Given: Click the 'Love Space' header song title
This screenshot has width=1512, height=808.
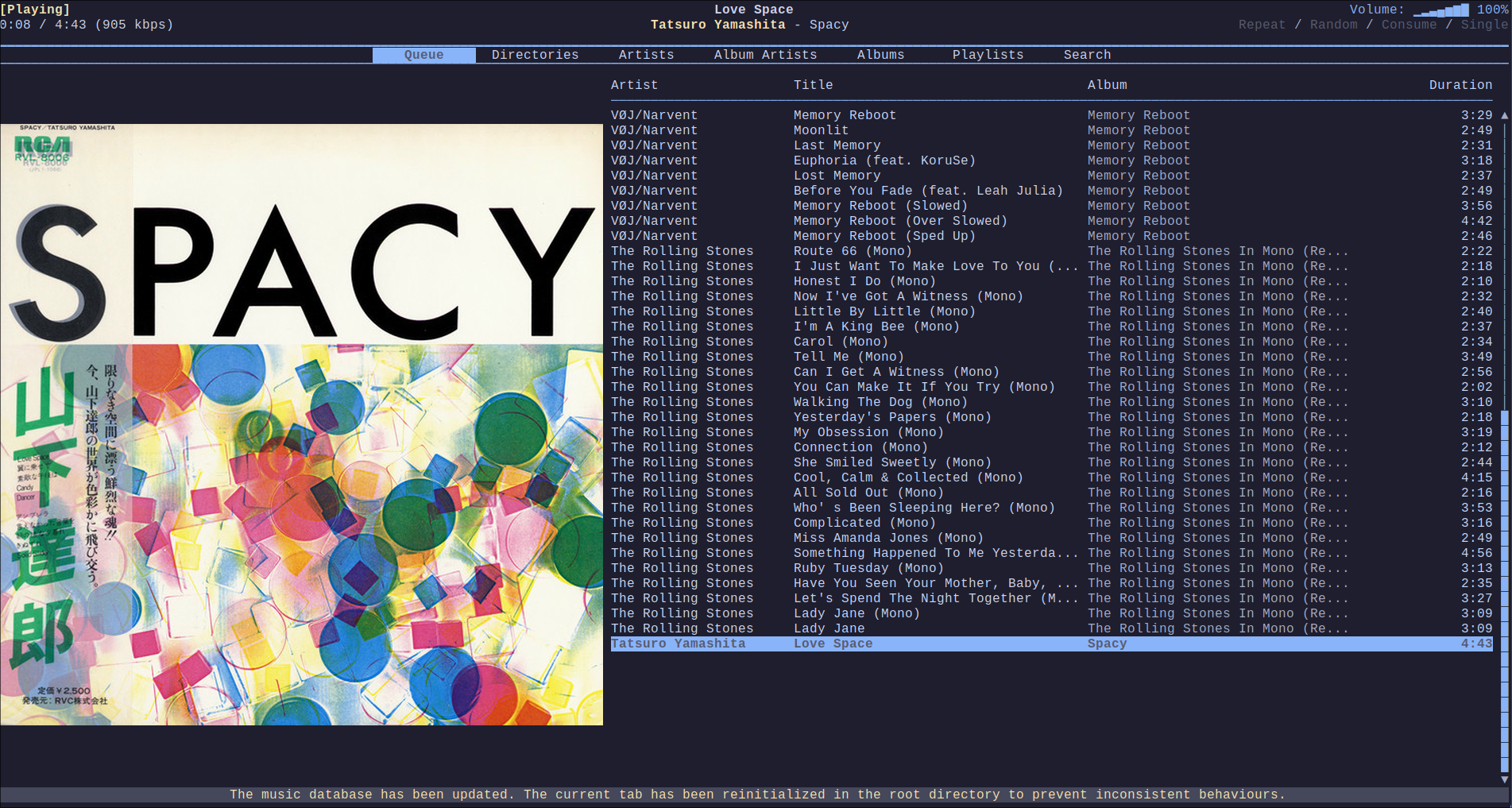Looking at the screenshot, I should pos(753,10).
